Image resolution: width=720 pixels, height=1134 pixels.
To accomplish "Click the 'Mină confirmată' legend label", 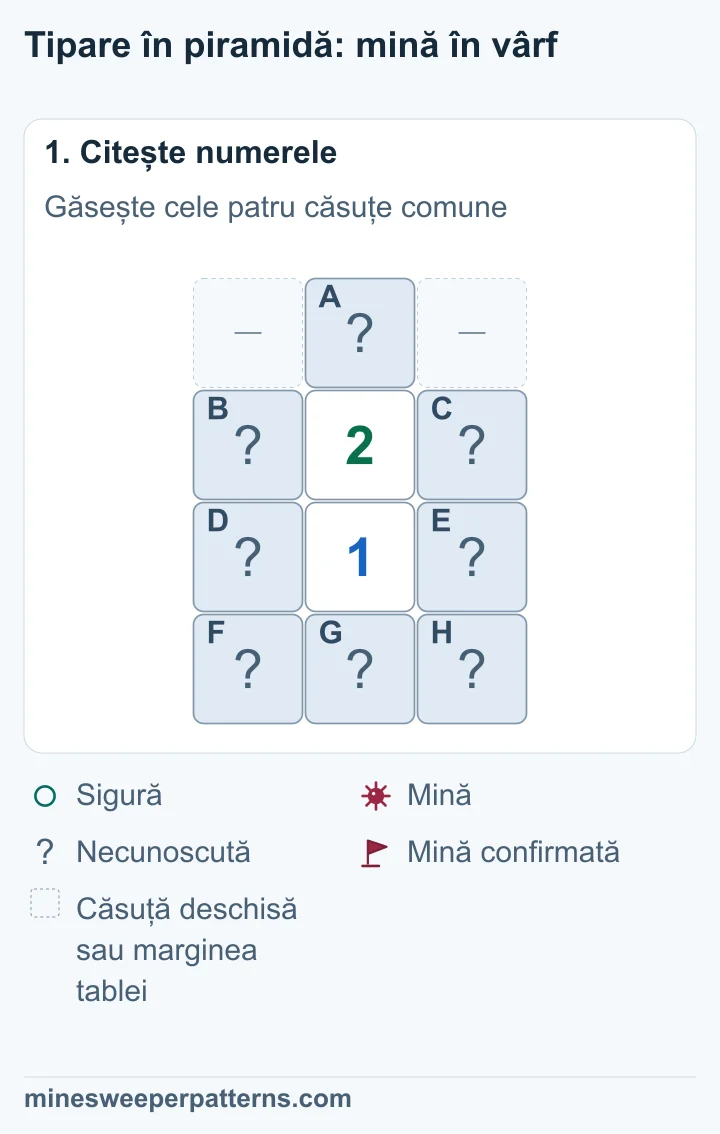I will tap(513, 852).
